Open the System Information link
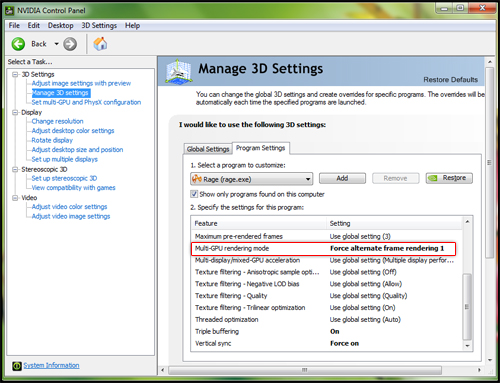This screenshot has width=500, height=383. click(51, 365)
